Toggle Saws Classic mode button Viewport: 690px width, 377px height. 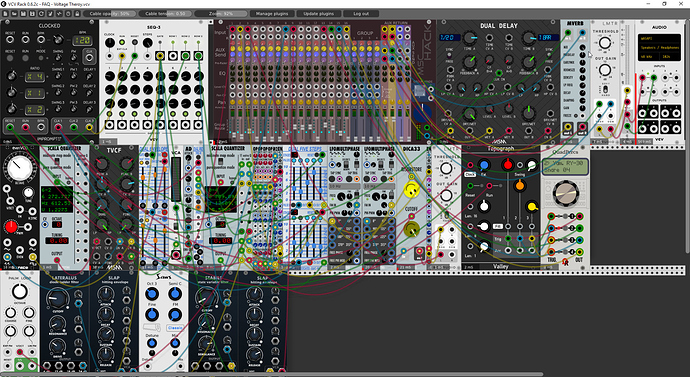point(175,328)
